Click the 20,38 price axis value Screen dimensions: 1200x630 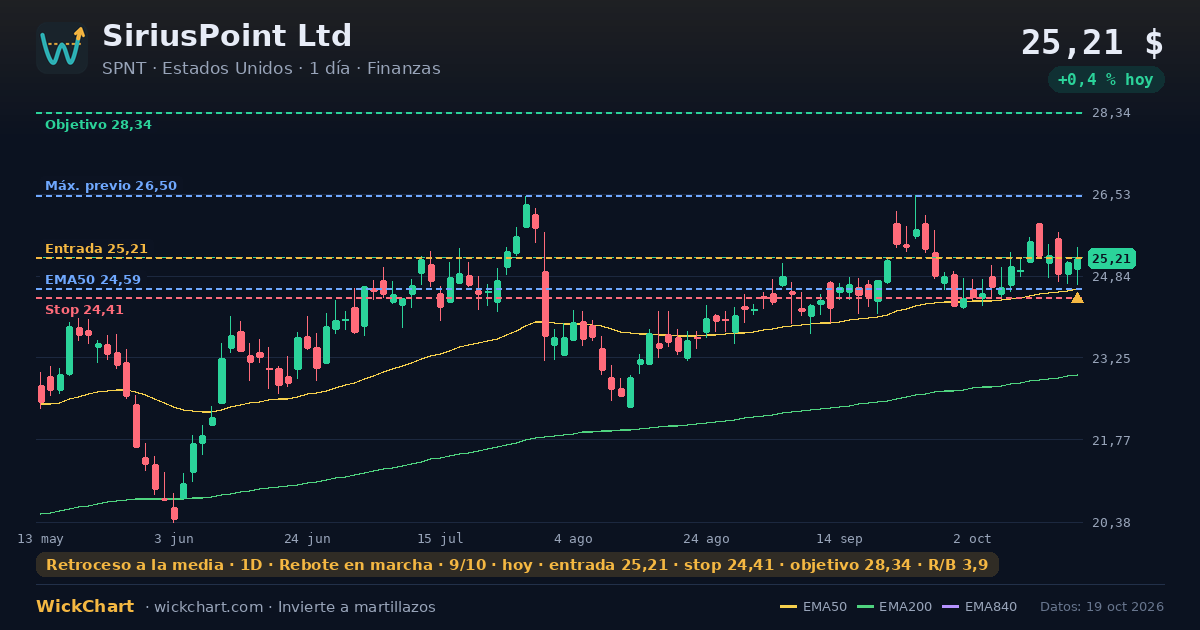click(1111, 522)
